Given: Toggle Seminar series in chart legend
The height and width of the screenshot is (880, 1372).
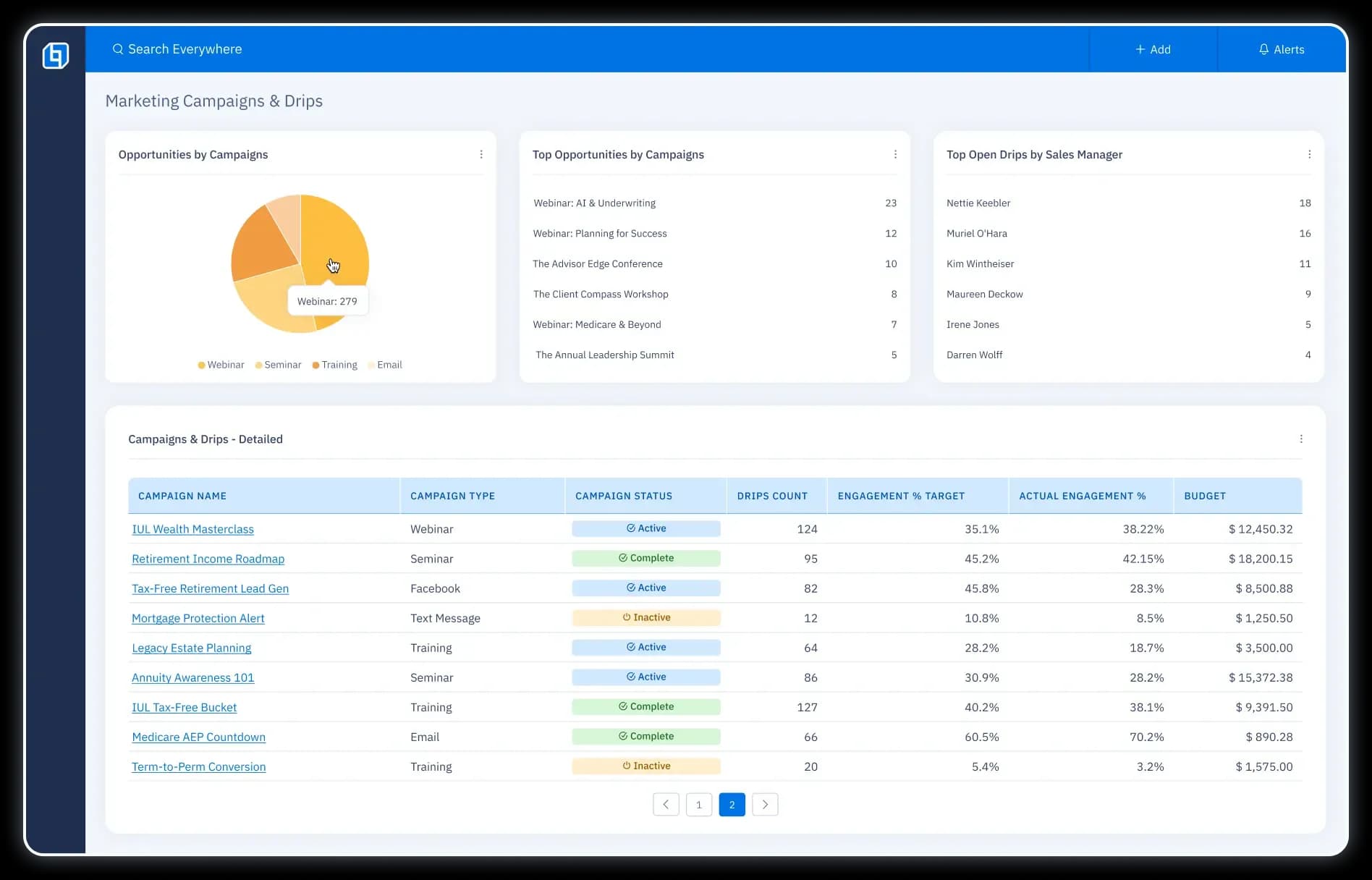Looking at the screenshot, I should tap(278, 365).
